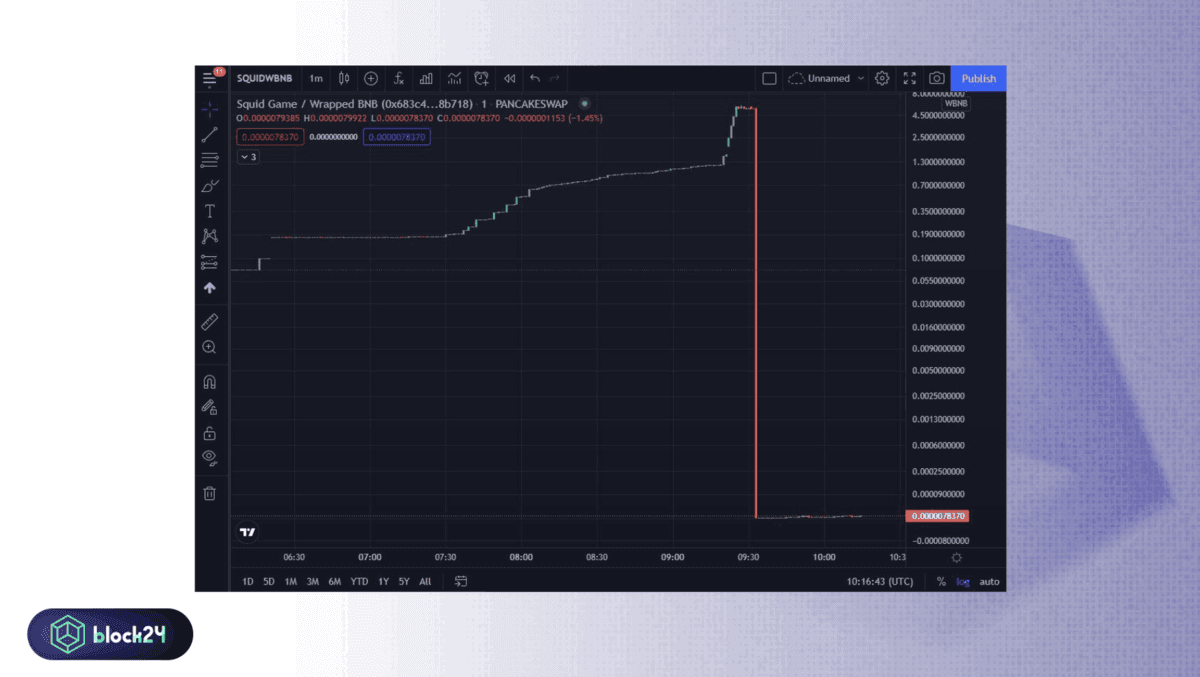Toggle the log scale

[963, 581]
